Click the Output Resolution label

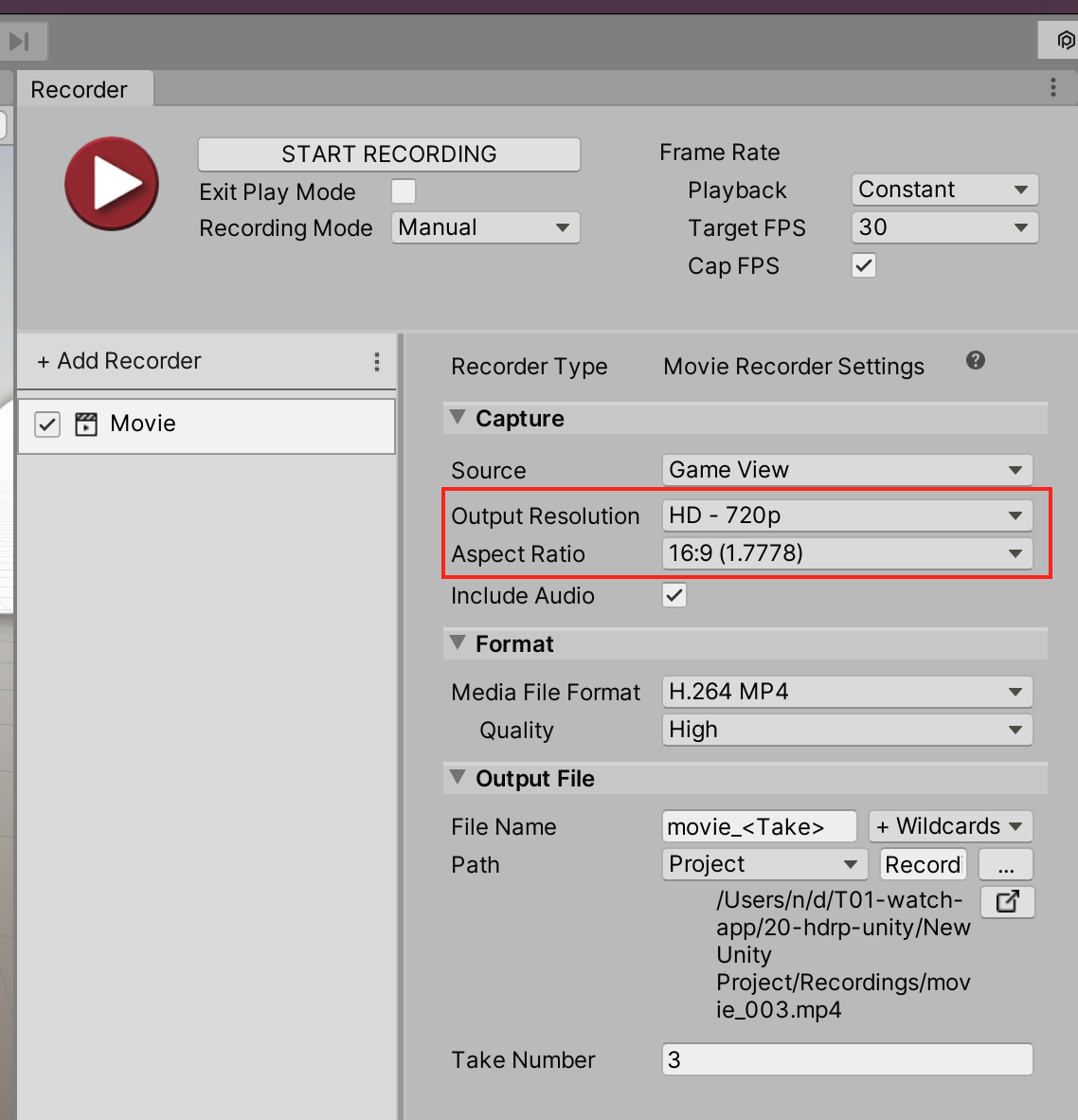pos(546,516)
